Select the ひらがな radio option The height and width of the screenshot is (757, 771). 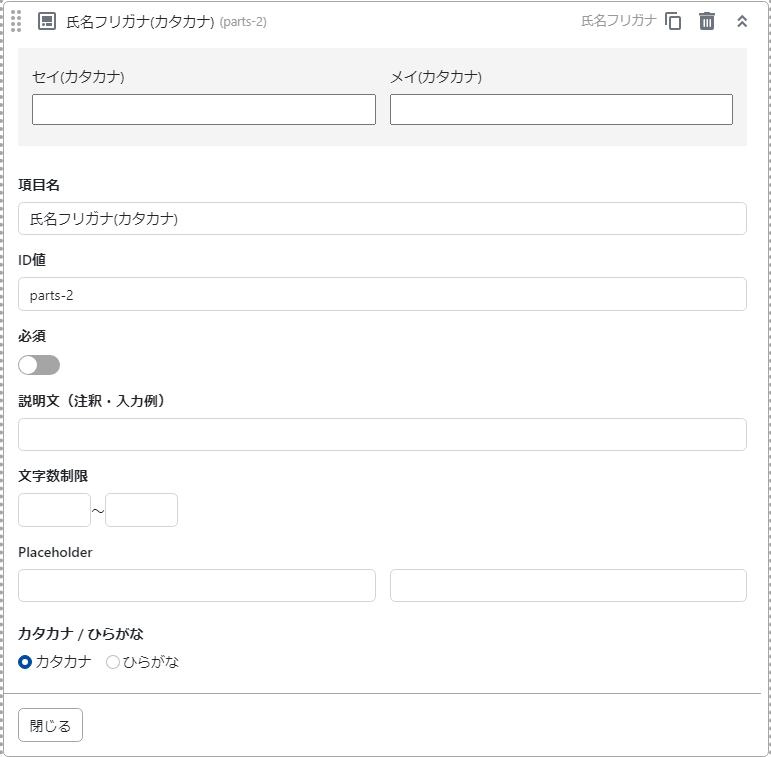[x=113, y=662]
